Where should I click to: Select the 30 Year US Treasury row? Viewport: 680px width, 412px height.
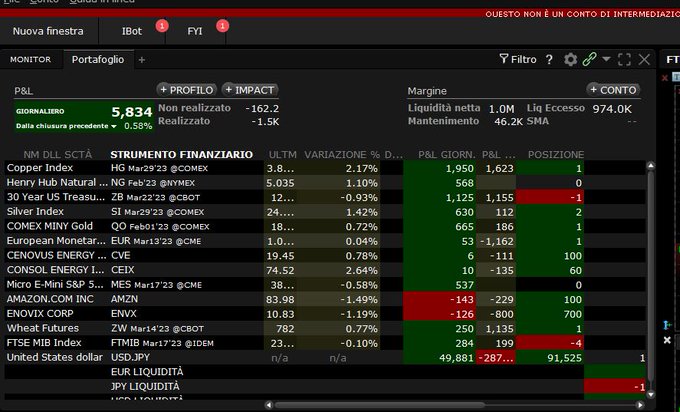pyautogui.click(x=325, y=197)
